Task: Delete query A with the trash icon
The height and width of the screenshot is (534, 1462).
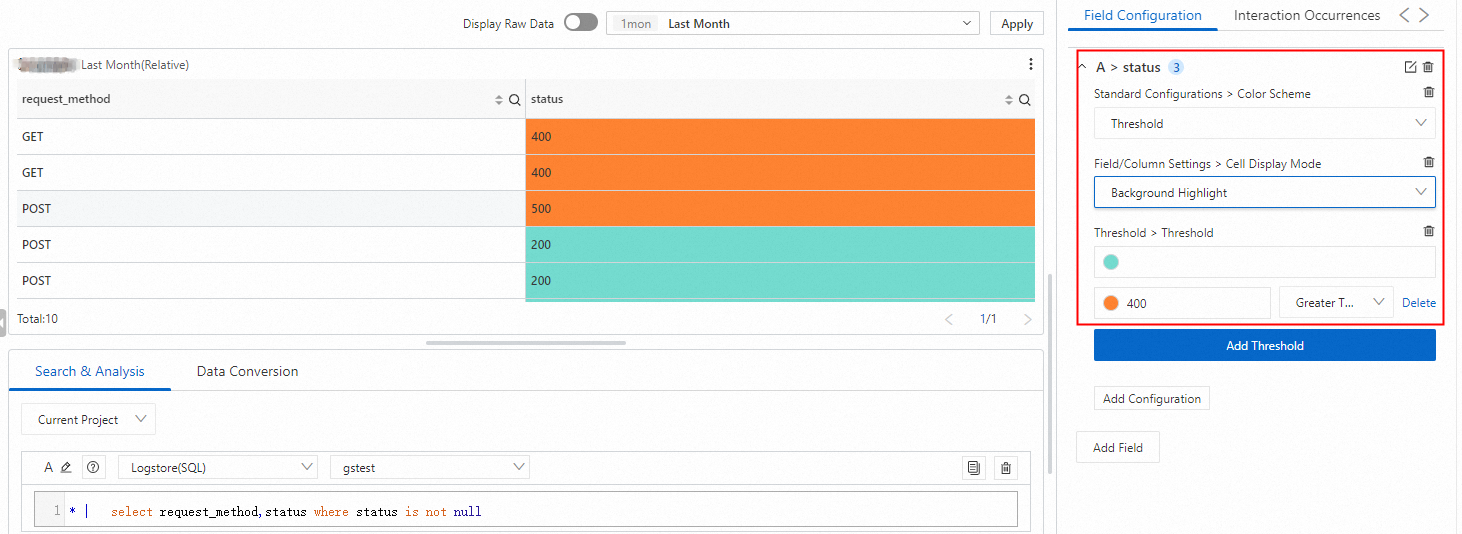Action: click(x=1006, y=468)
